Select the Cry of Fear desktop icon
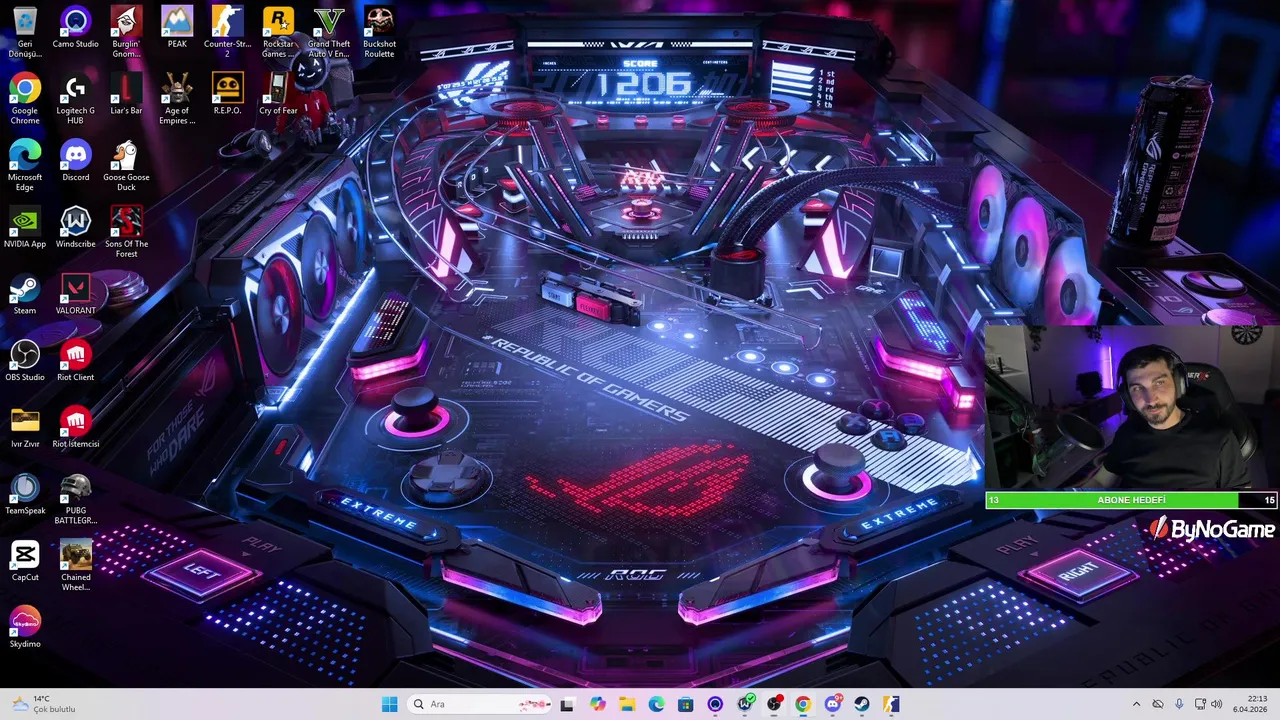 (278, 94)
